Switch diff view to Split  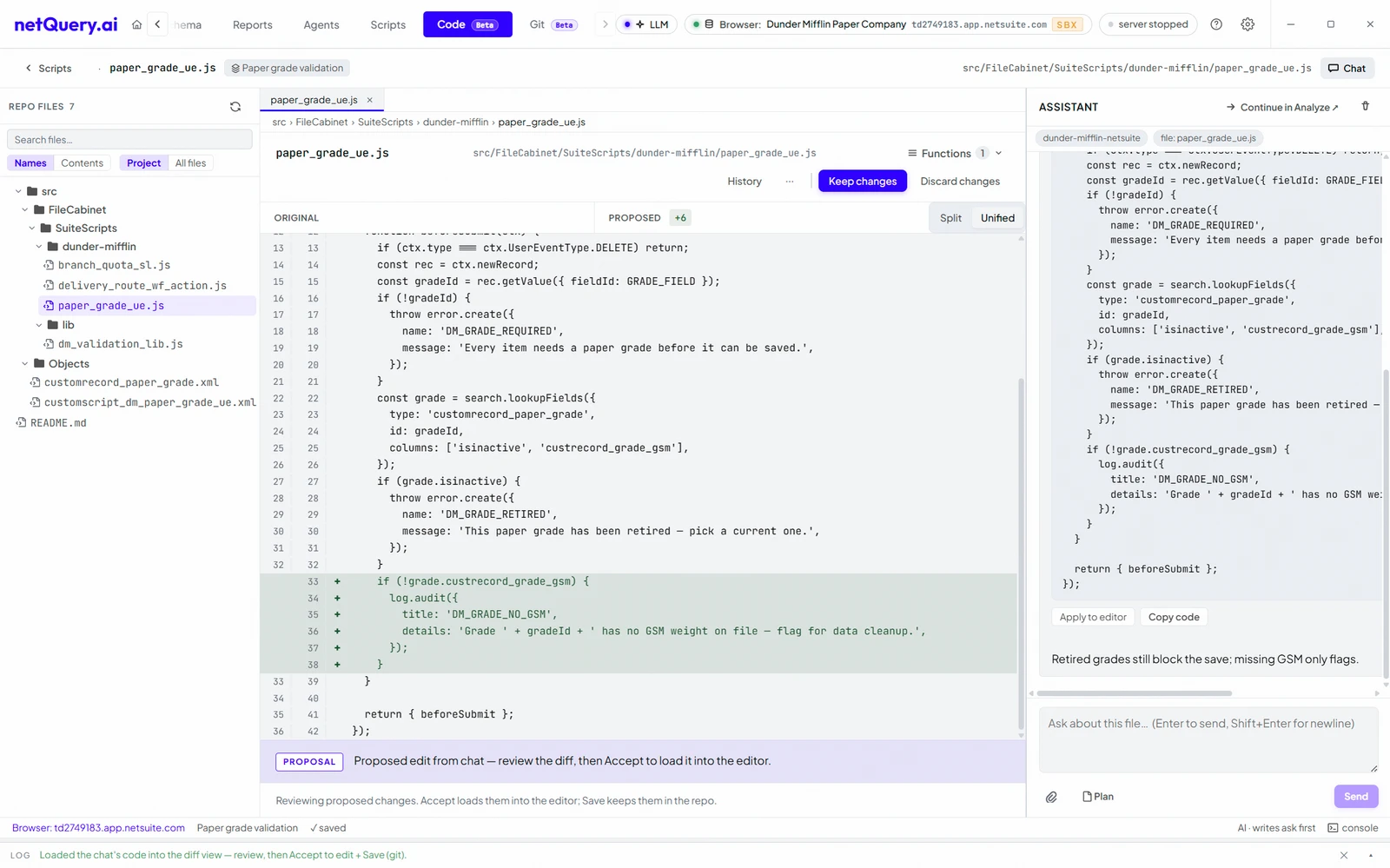(x=950, y=218)
